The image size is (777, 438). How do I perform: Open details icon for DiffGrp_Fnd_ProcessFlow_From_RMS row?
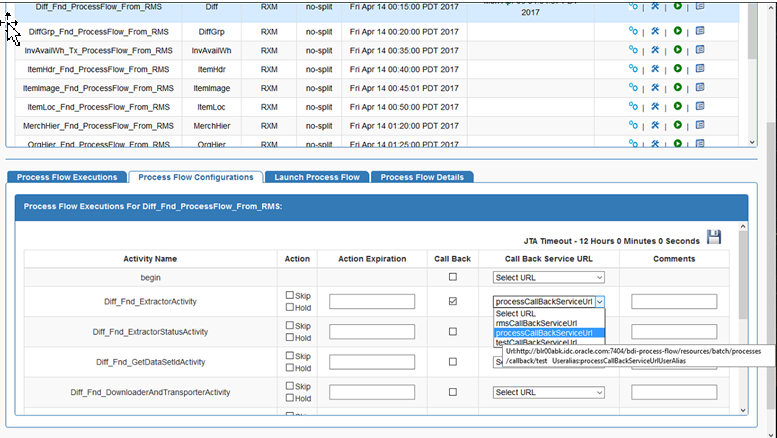700,31
